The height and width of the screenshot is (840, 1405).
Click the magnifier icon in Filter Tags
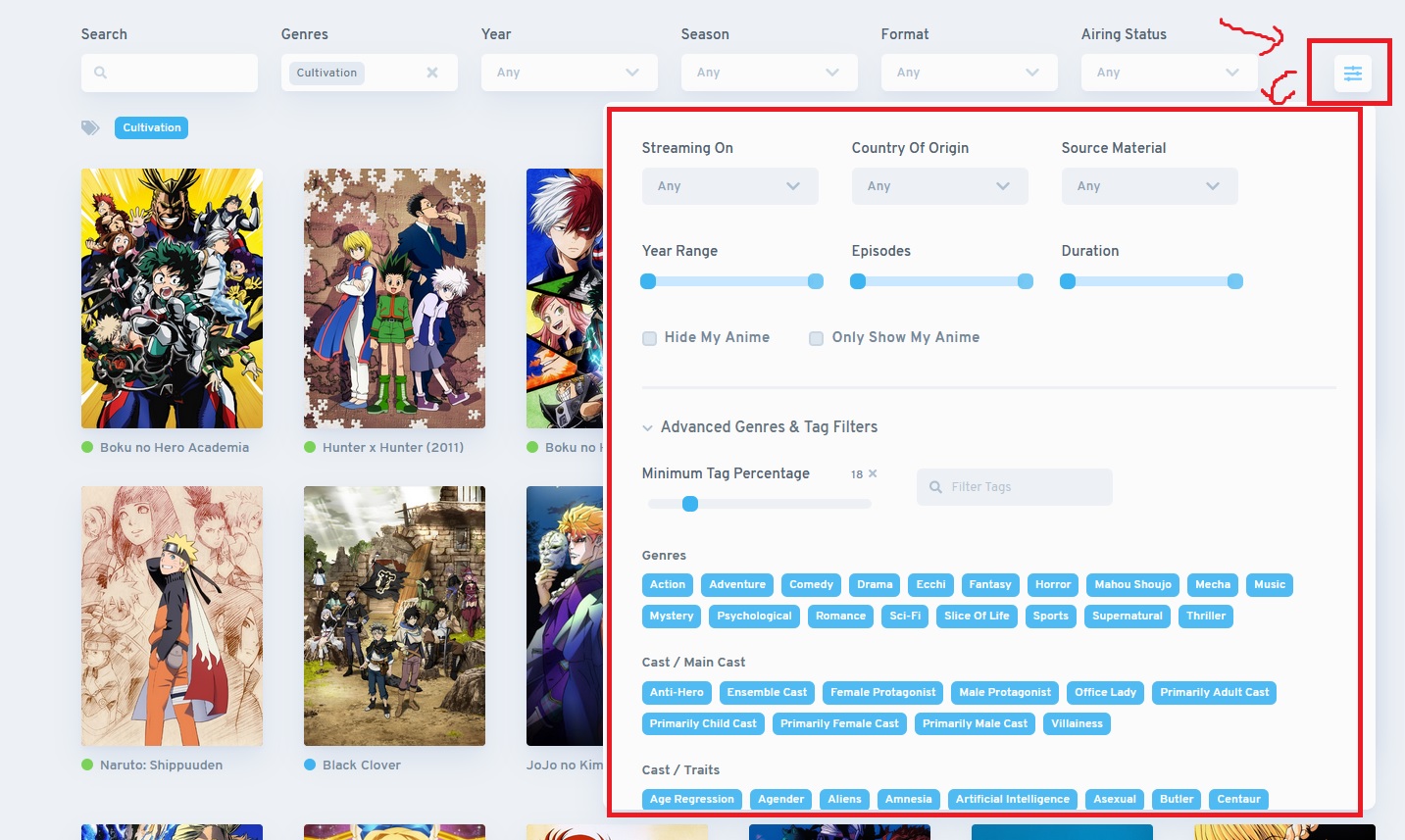click(x=935, y=487)
